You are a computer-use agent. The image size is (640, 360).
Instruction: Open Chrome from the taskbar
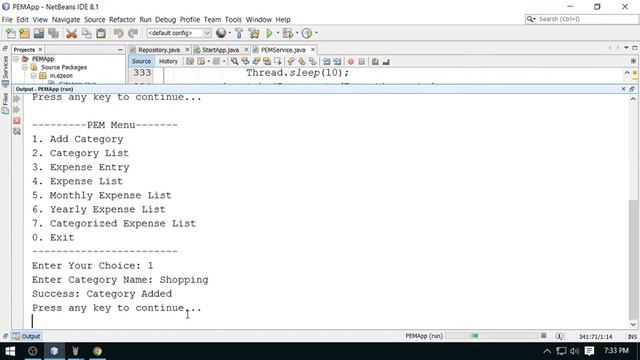(x=97, y=351)
